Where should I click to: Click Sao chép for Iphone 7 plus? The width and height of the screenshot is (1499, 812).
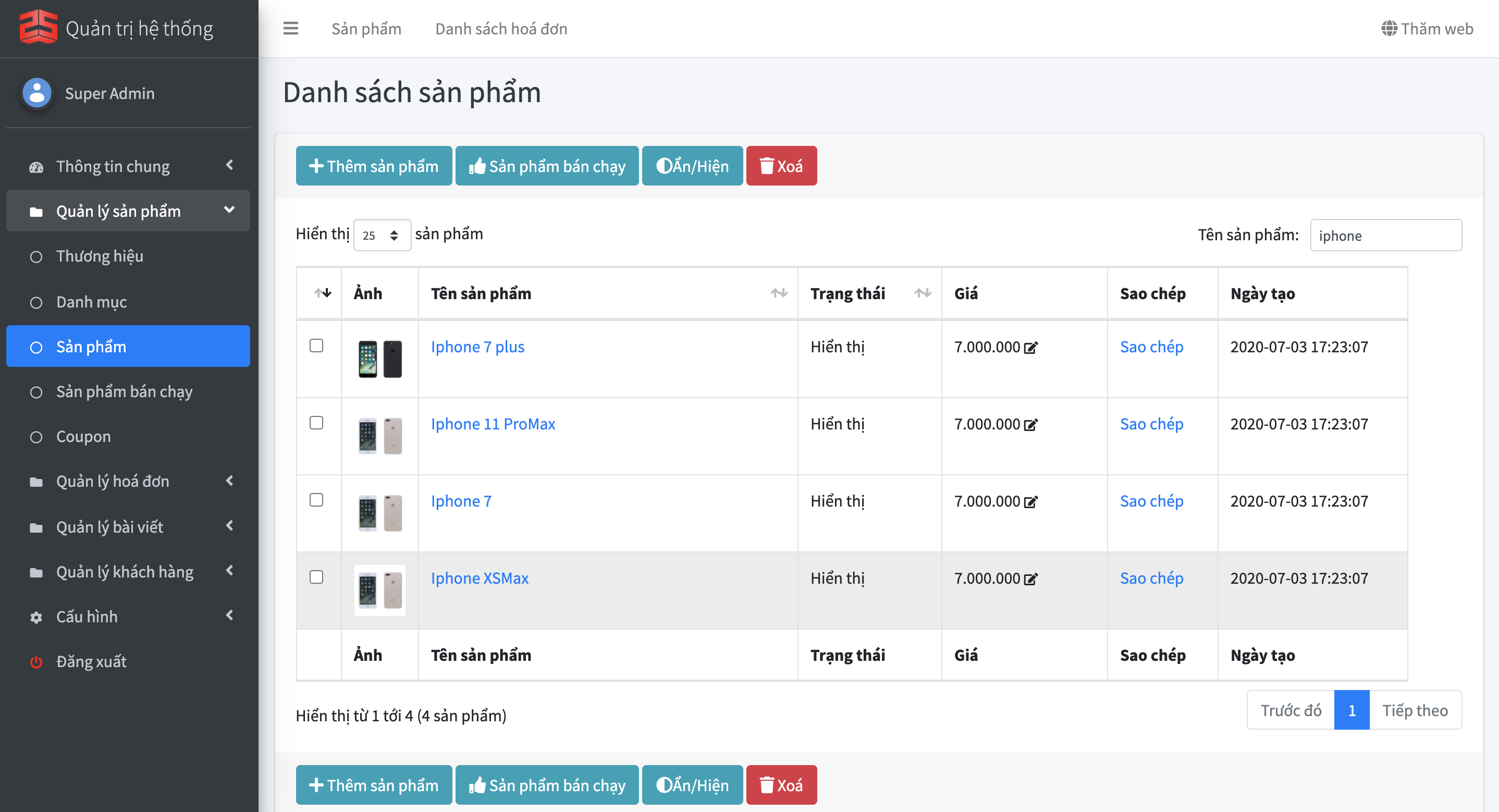coord(1151,347)
